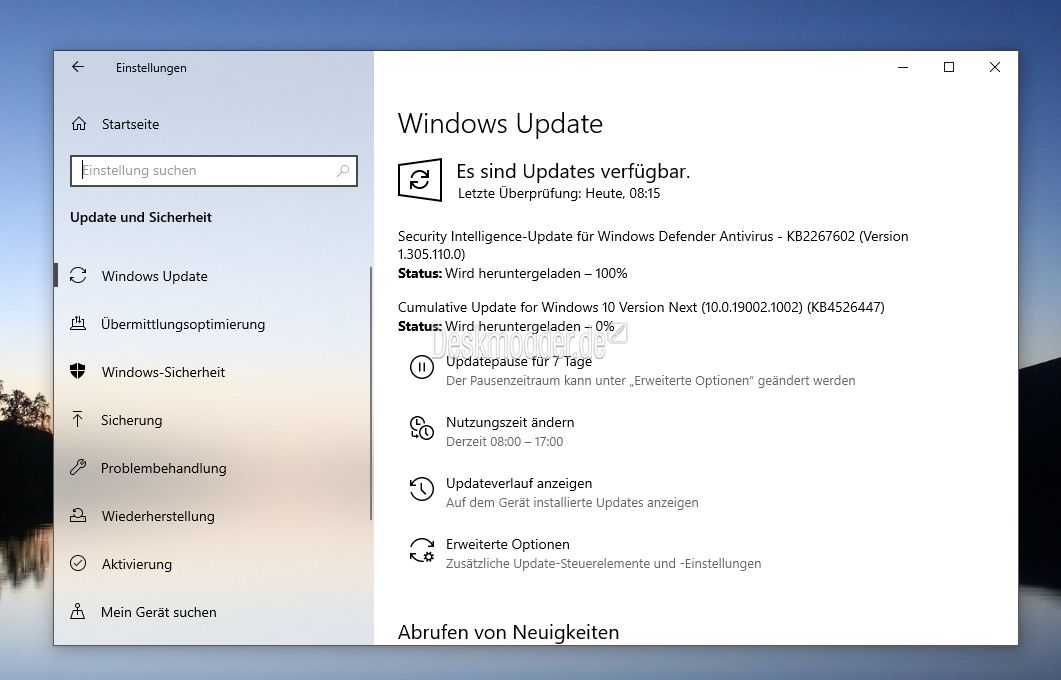Click Cumulative Update KB4526447 entry
The image size is (1061, 680).
point(641,307)
